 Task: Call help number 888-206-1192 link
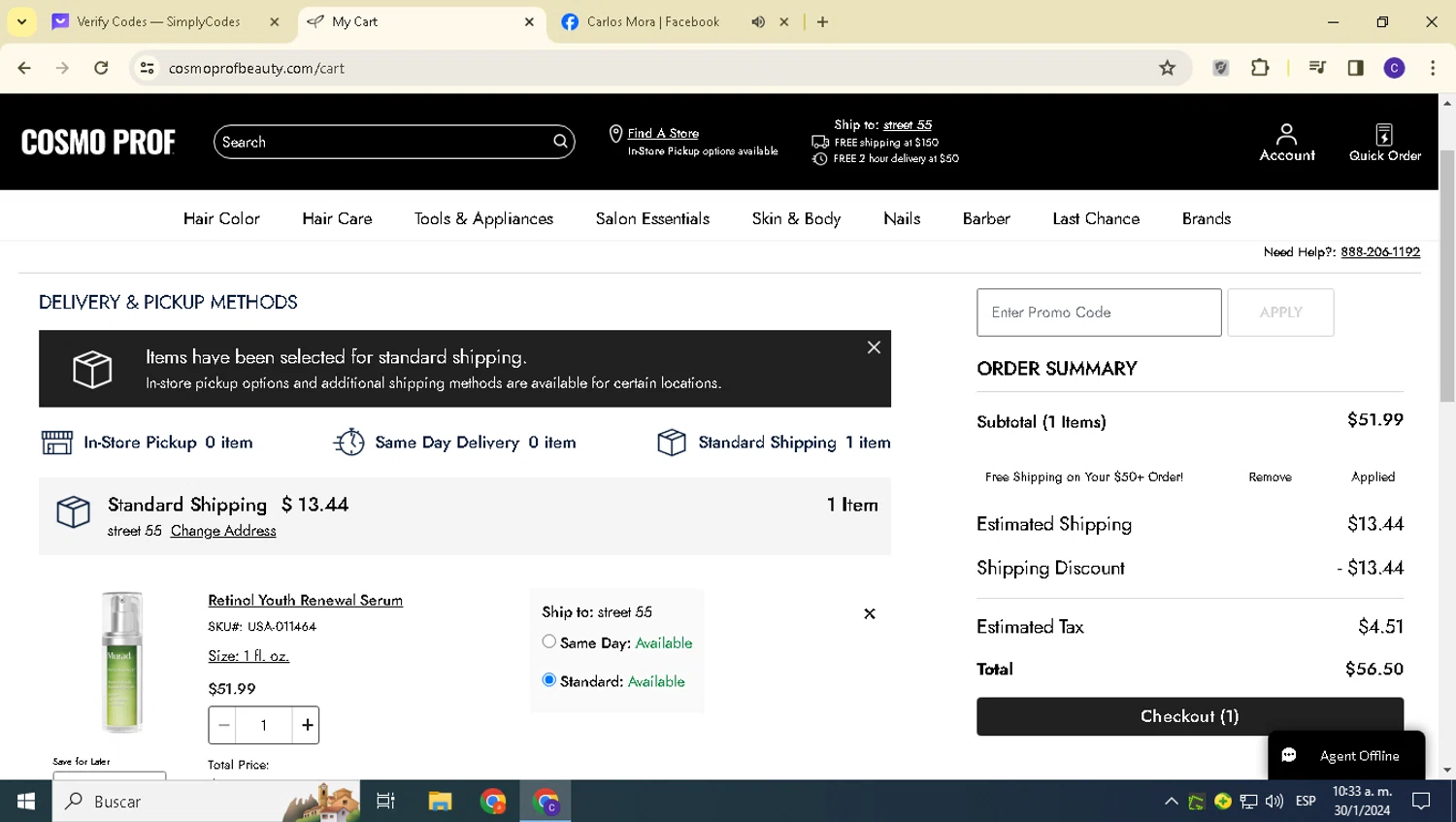click(x=1380, y=251)
